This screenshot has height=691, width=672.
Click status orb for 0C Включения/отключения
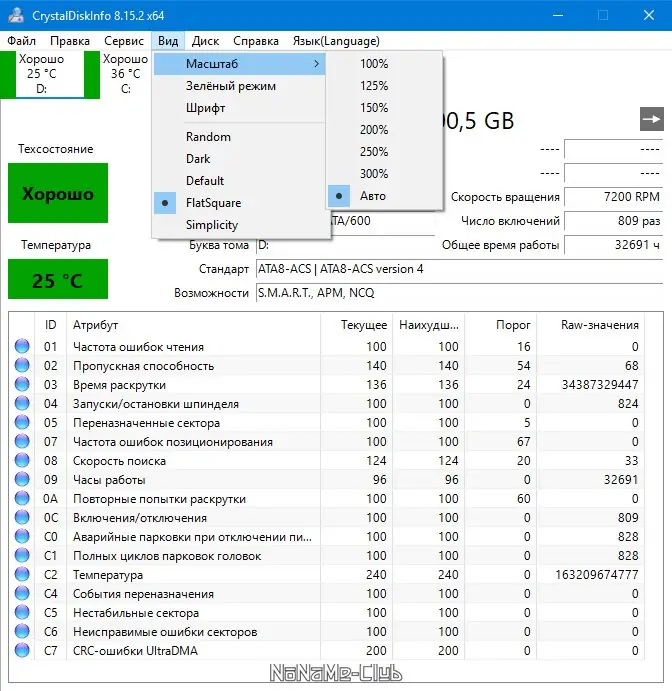point(22,517)
